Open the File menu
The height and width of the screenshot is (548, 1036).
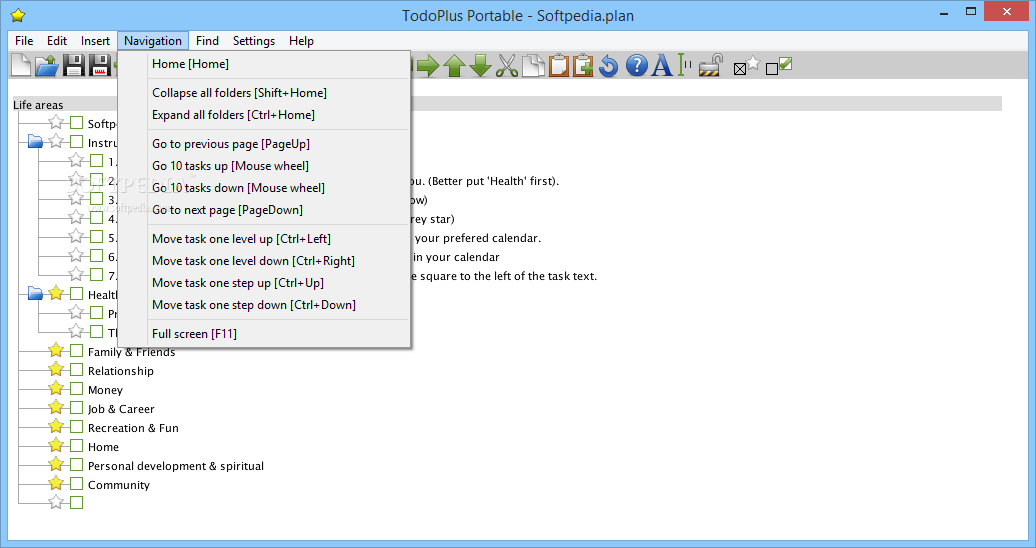tap(24, 40)
